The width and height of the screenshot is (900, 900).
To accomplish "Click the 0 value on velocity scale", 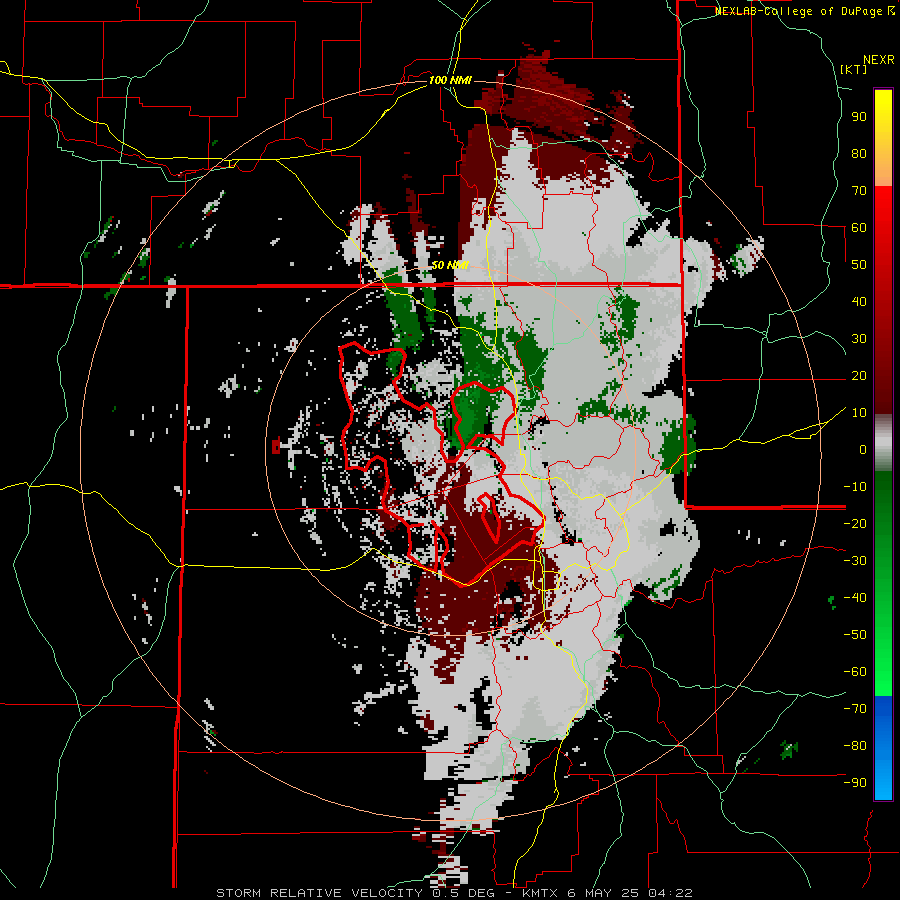I will tap(863, 449).
